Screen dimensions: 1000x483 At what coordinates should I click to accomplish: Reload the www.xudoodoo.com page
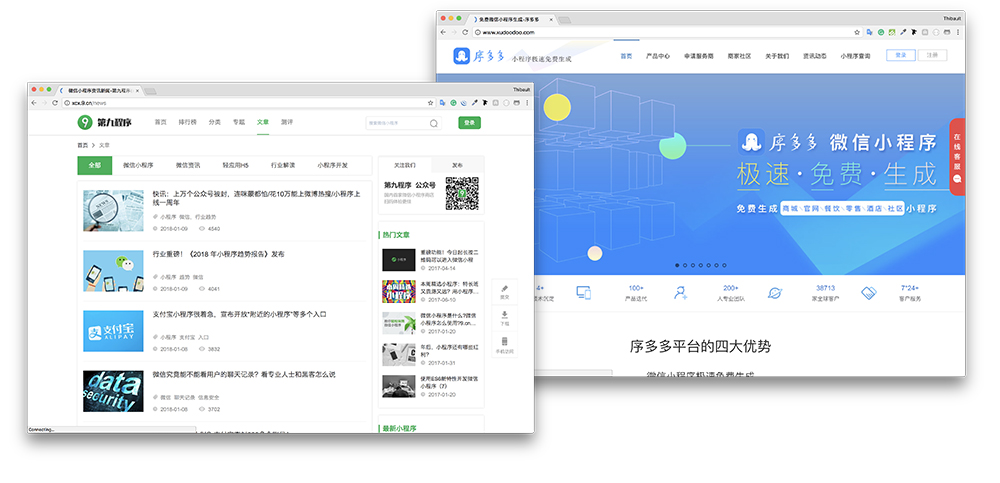point(465,32)
